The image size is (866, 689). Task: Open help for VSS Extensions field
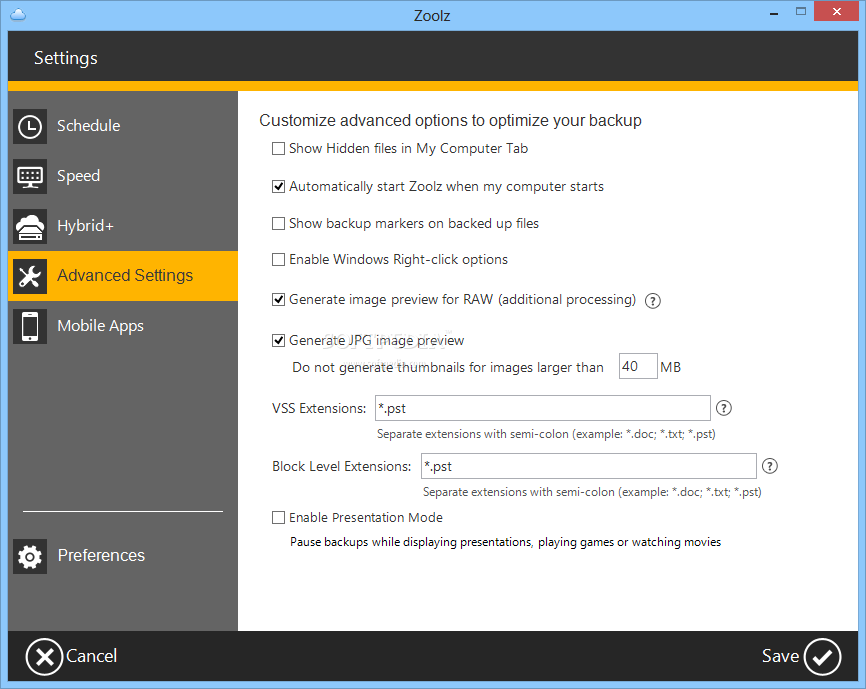click(724, 408)
